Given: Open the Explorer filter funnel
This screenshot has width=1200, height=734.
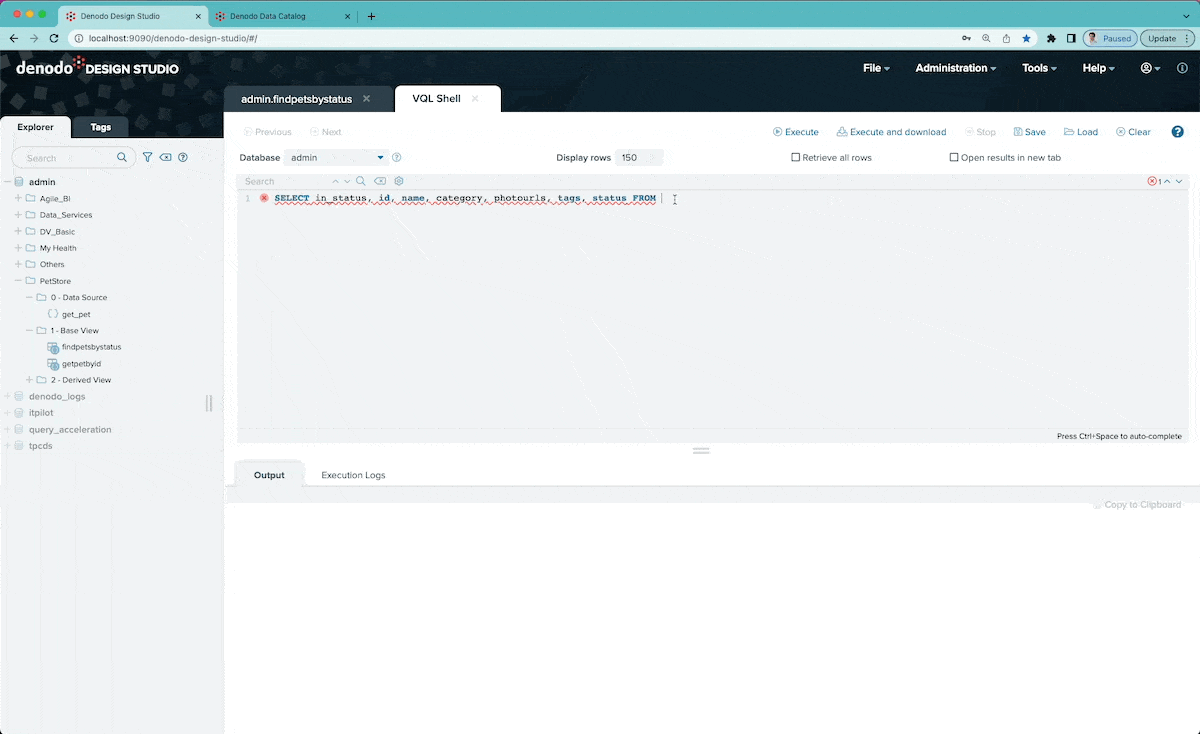Looking at the screenshot, I should pos(148,158).
